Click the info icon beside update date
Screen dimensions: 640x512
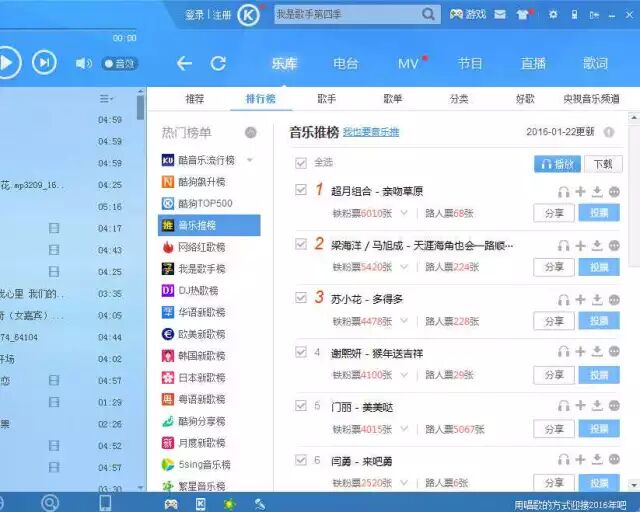[x=609, y=132]
